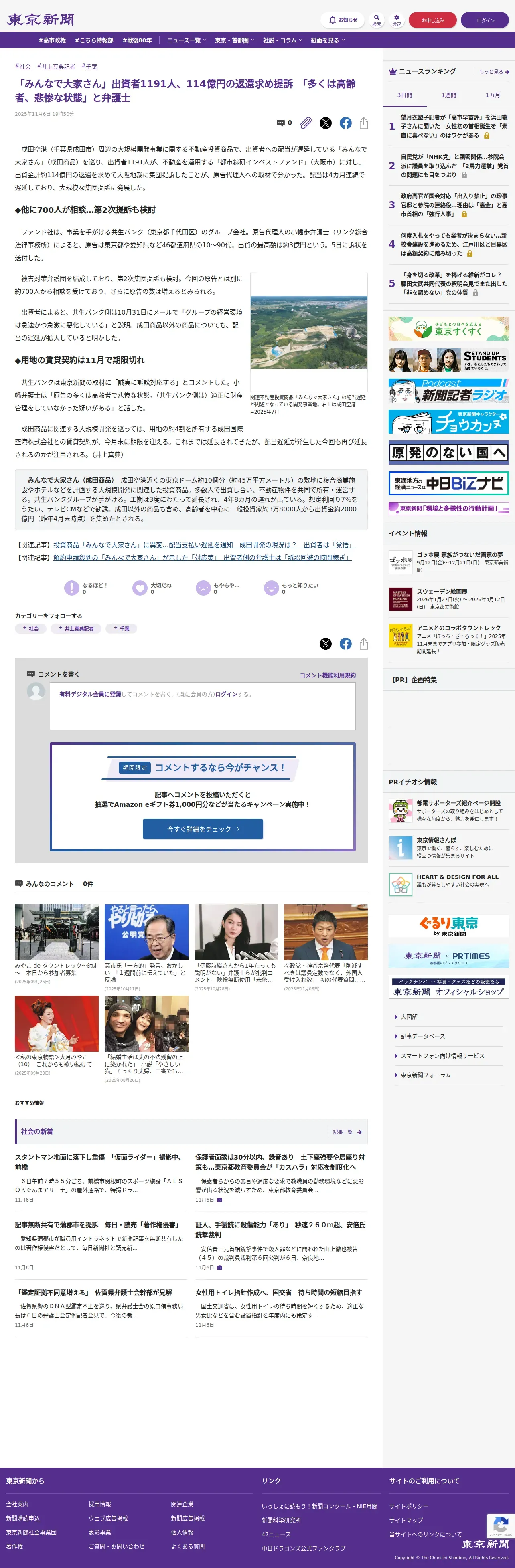Viewport: 515px width, 1568px height.
Task: Click the arrow on 記事一覧 link
Action: (x=359, y=1132)
